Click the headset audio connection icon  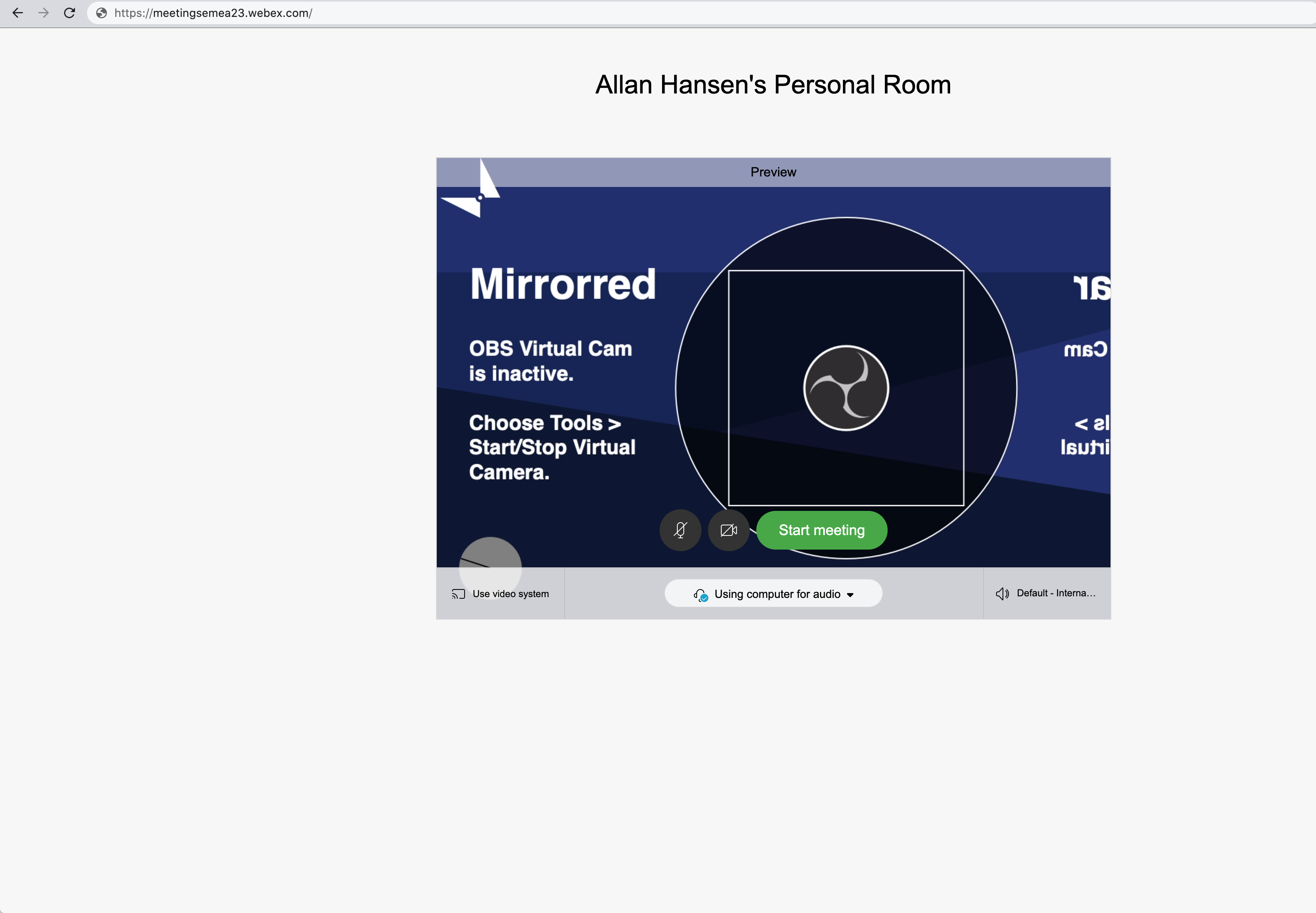701,595
